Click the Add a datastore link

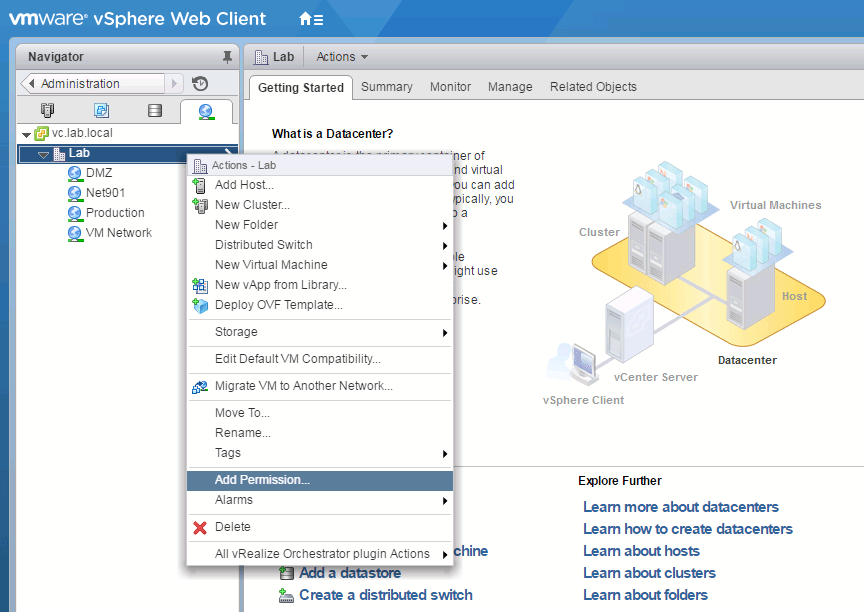[349, 572]
